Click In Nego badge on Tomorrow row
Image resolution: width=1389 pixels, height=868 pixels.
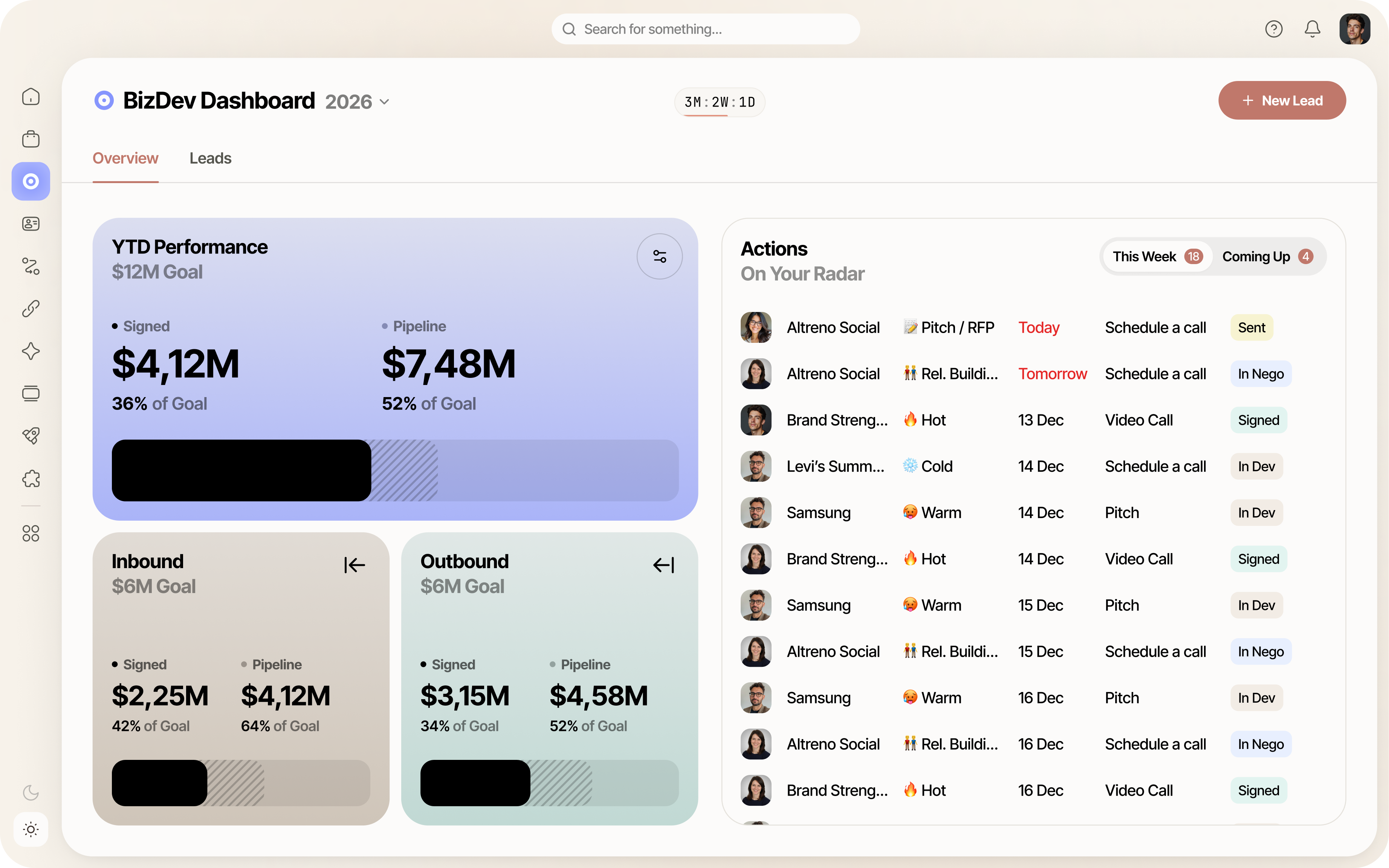pos(1261,374)
